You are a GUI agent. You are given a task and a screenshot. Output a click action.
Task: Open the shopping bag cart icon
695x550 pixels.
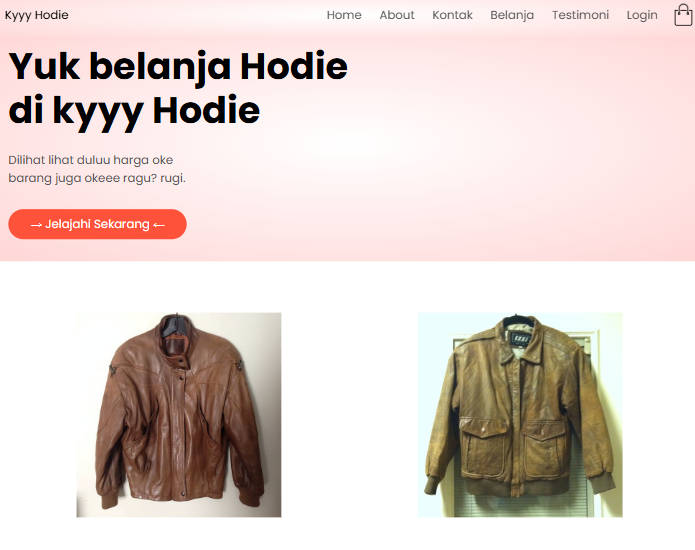click(x=683, y=15)
